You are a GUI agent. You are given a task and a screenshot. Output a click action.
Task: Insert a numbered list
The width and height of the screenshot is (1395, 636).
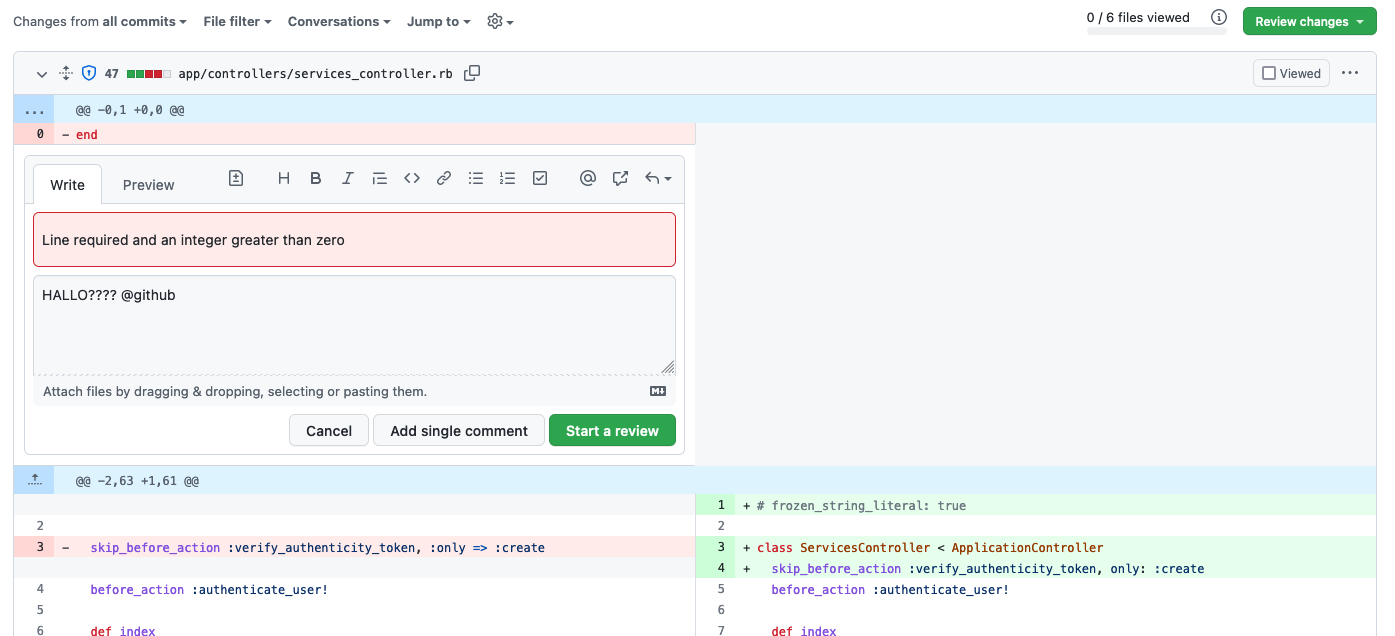pyautogui.click(x=507, y=177)
